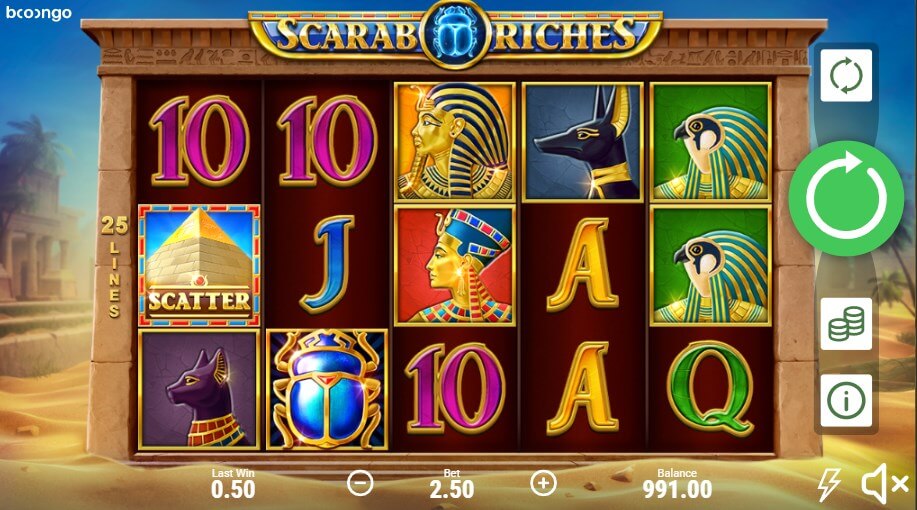Decrease the bet with minus button
Viewport: 917px width, 510px height.
[360, 483]
